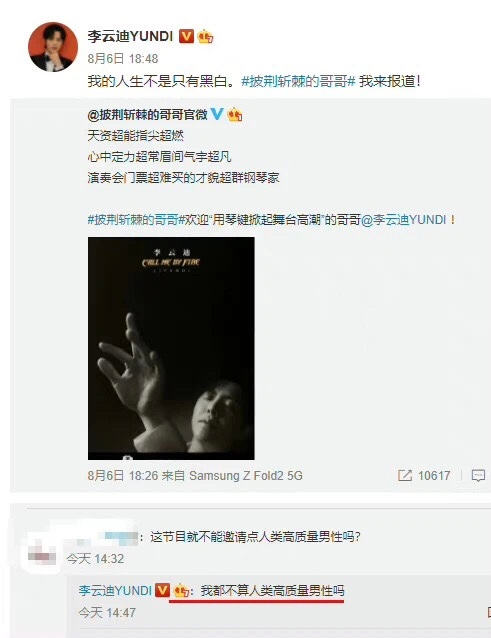491x638 pixels.
Task: Open 李云迪YUNDI profile avatar photo
Action: click(x=53, y=47)
